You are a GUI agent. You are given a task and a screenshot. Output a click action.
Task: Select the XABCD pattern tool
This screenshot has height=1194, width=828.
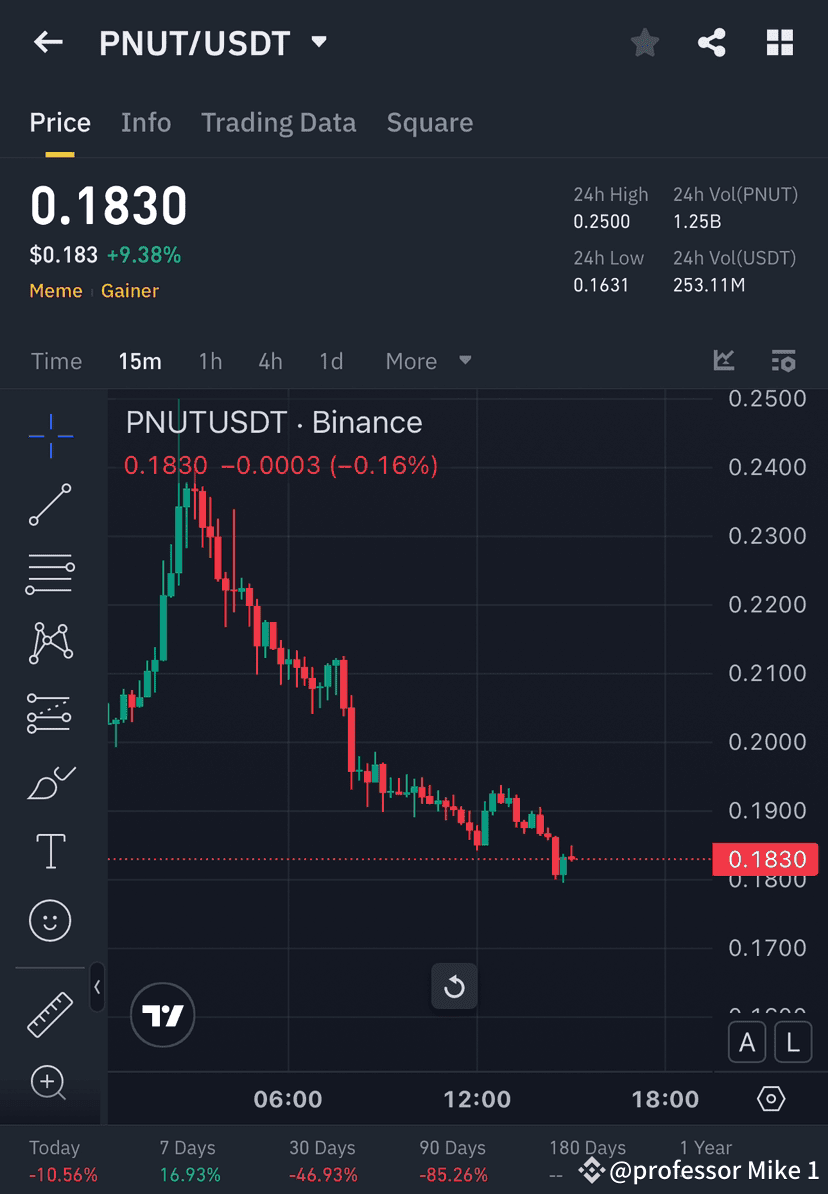[x=50, y=643]
